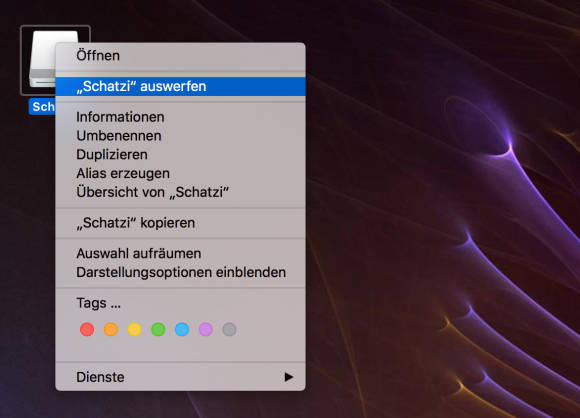Open Übersicht von „Schatzi“

point(181,192)
